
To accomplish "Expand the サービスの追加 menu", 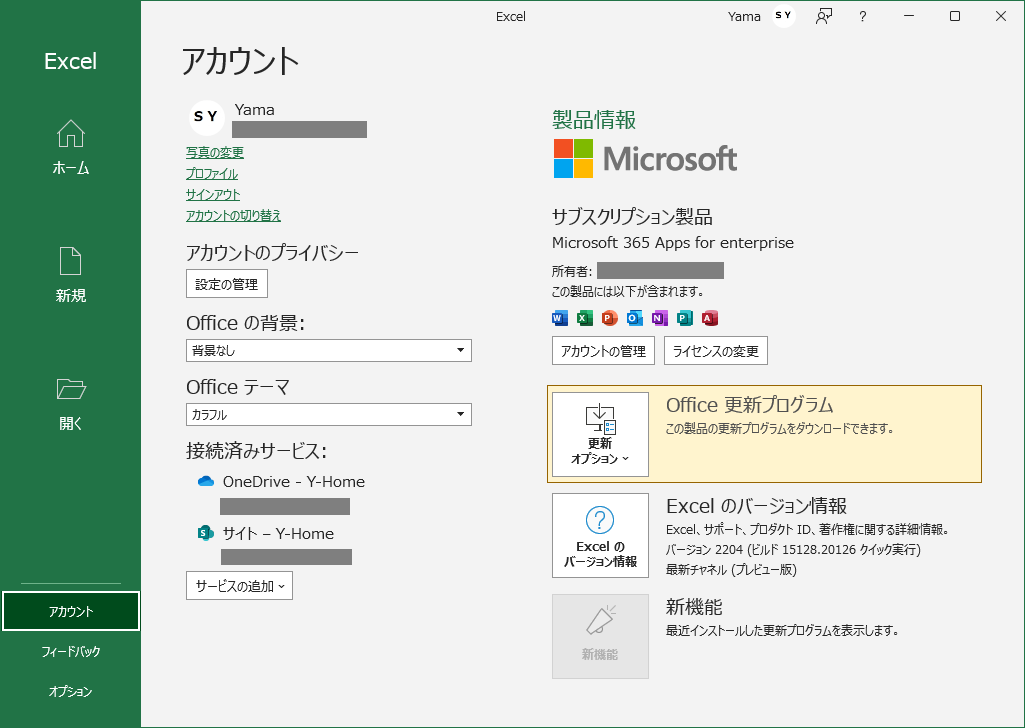I will (239, 586).
